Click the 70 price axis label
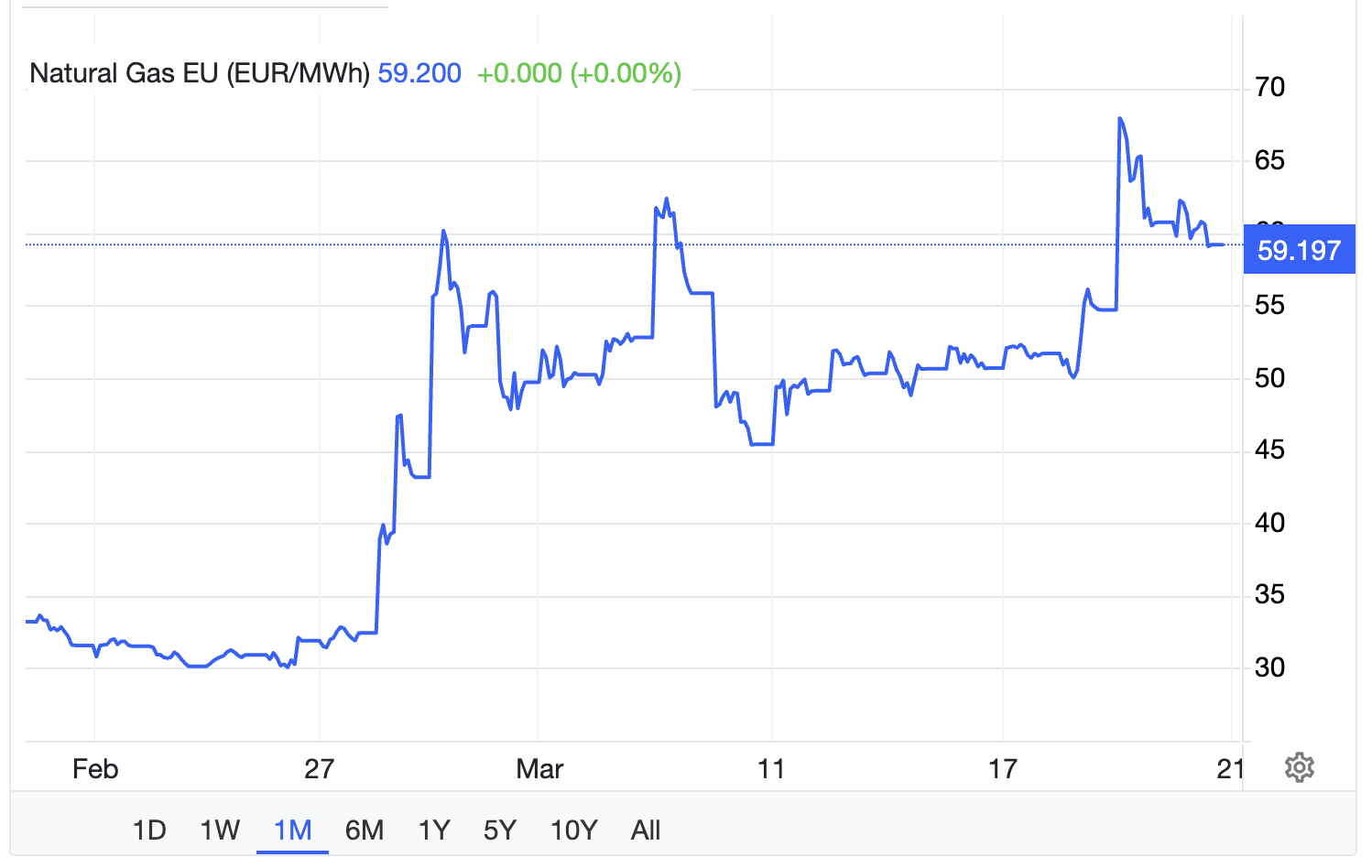This screenshot has width=1372, height=868. 1269,87
